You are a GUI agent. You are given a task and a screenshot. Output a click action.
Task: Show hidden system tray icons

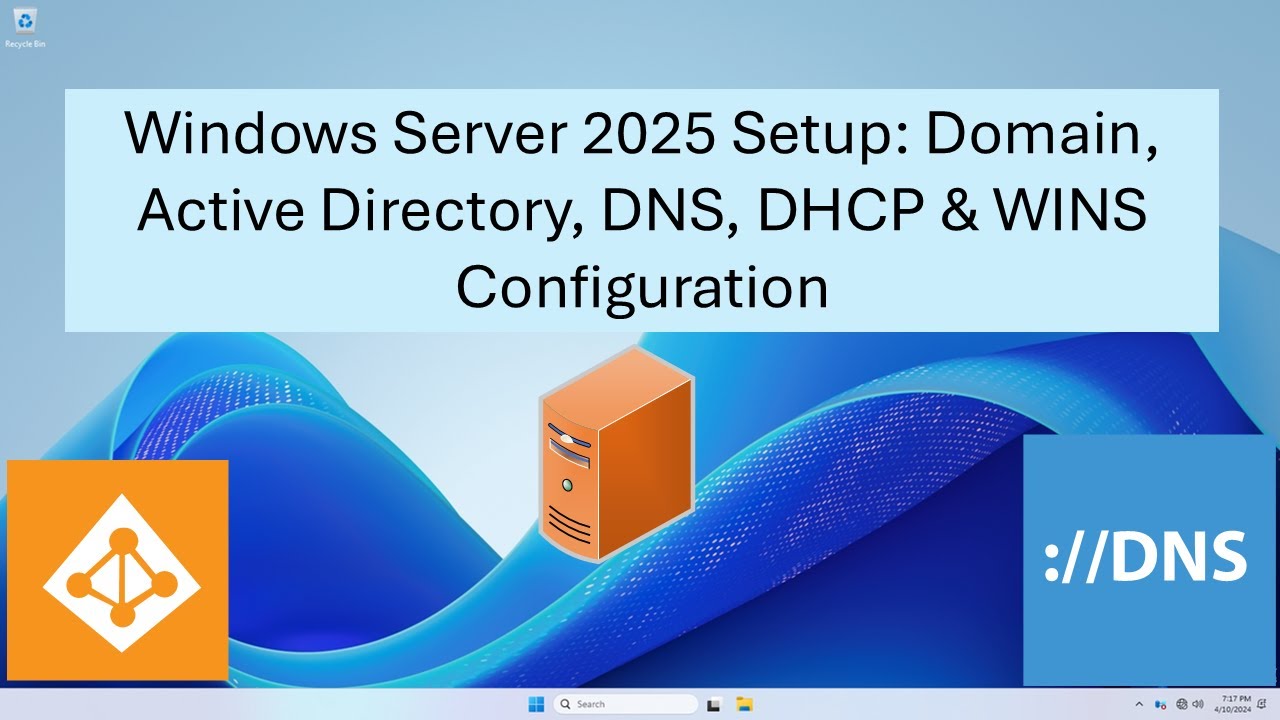point(1139,704)
